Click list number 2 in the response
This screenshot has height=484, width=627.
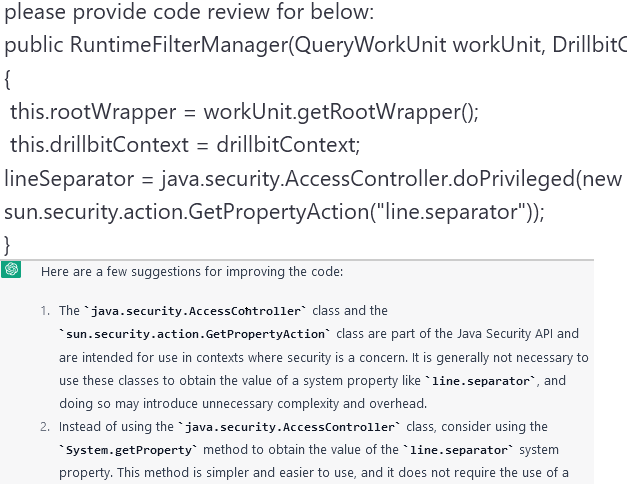point(46,427)
